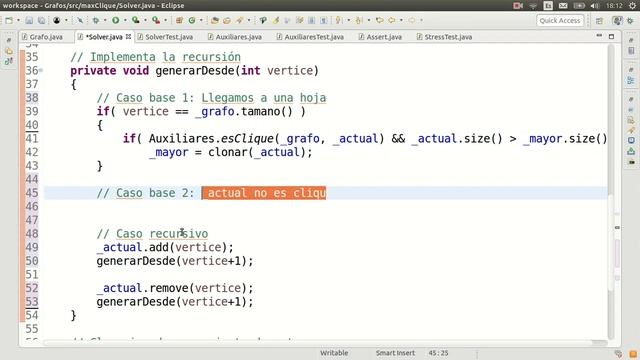This screenshot has width=640, height=360.
Task: Click the External Tools run icon
Action: click(x=156, y=20)
